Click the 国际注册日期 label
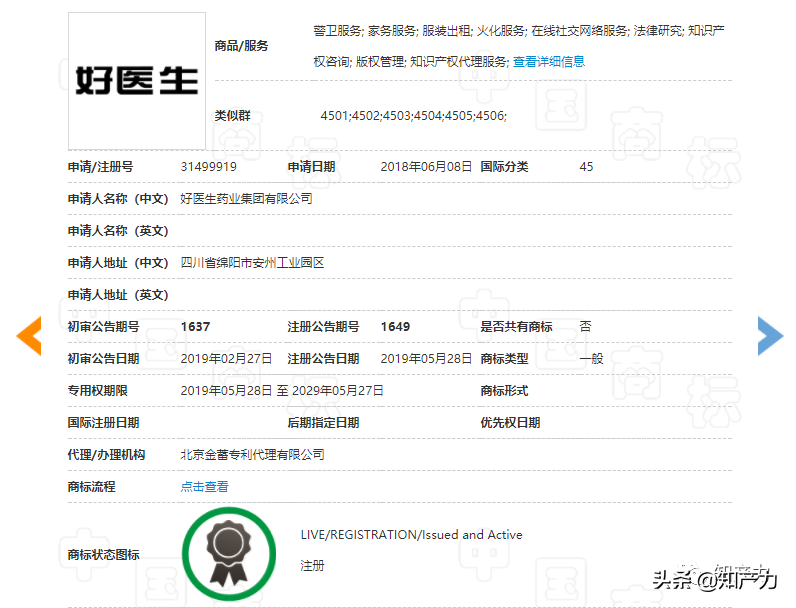796x608 pixels. click(x=104, y=422)
